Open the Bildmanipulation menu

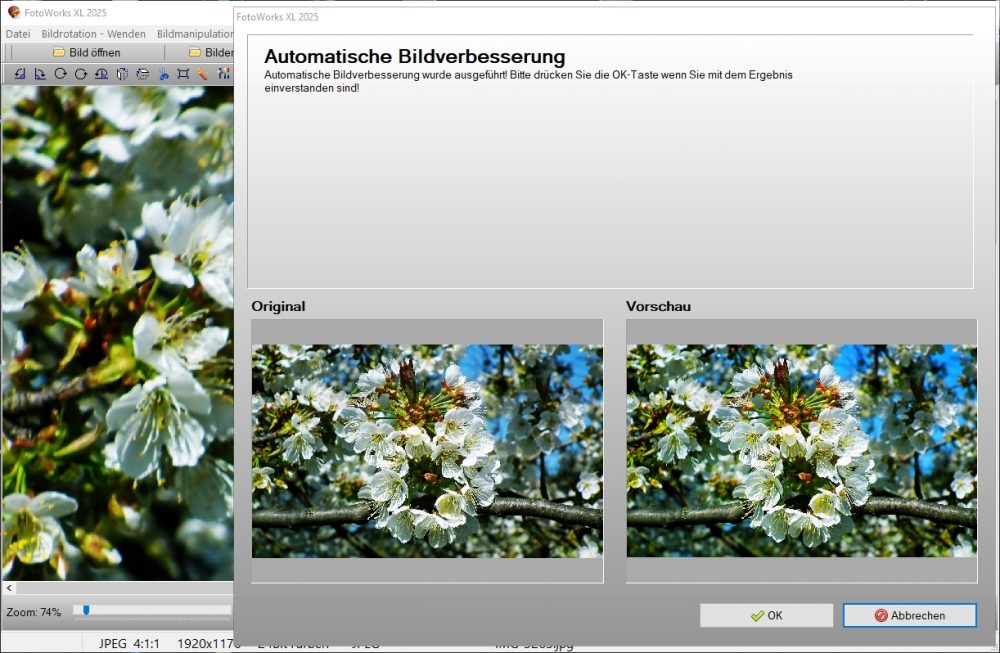(196, 33)
